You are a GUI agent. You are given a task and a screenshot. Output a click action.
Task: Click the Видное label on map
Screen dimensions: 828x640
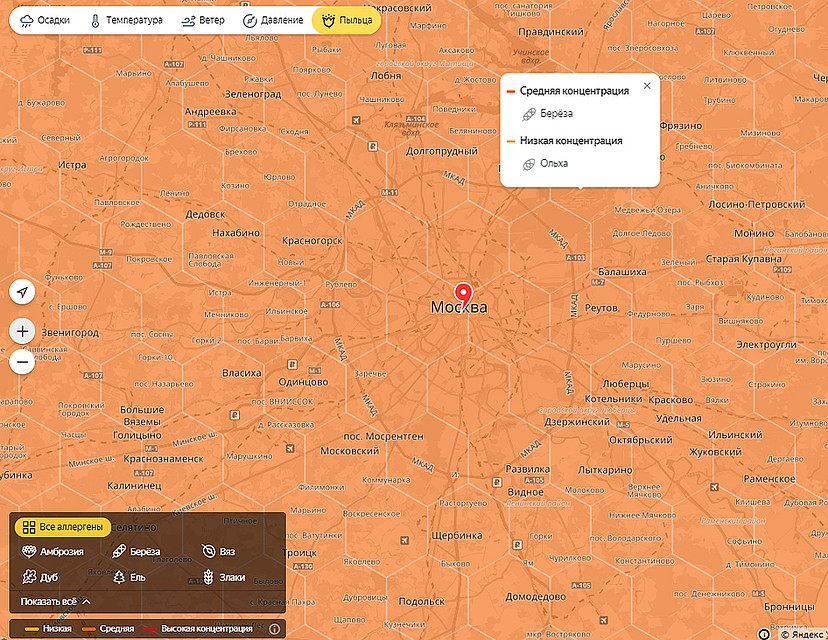[525, 492]
